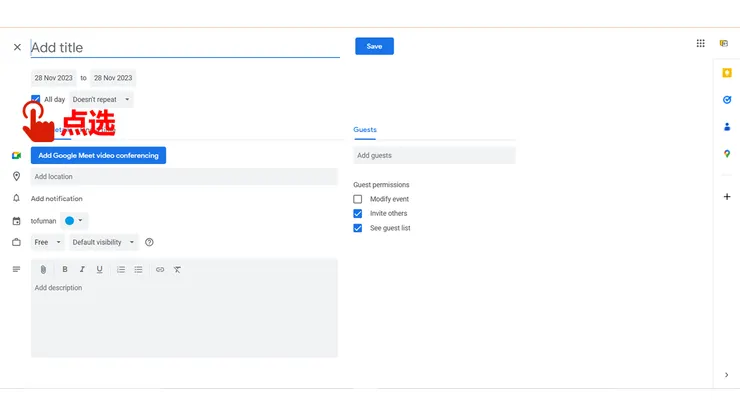Viewport: 740px width, 416px height.
Task: Uncheck the See guest list permission
Action: pyautogui.click(x=358, y=228)
